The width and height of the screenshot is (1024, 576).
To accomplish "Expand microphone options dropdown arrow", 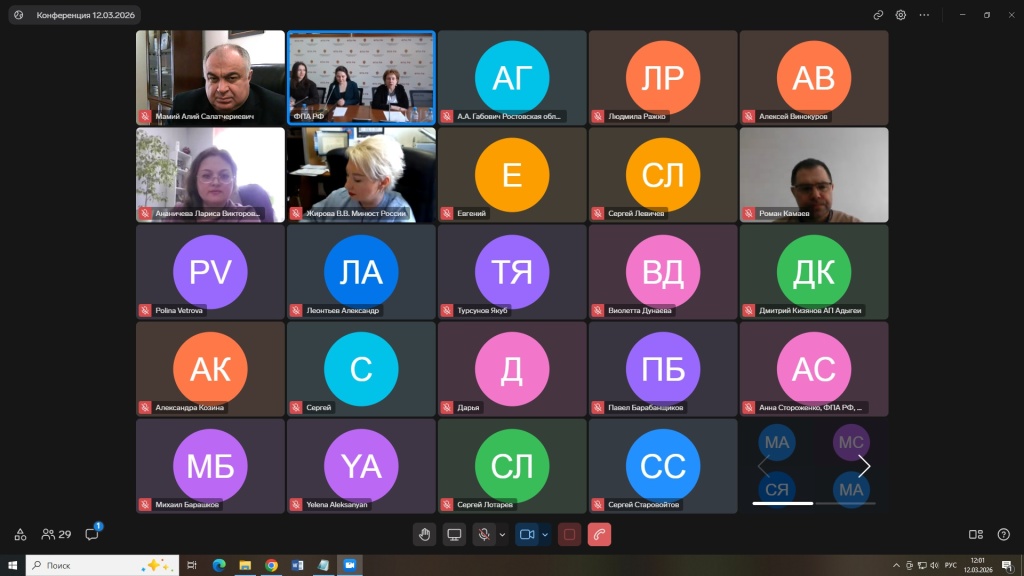I will [502, 534].
